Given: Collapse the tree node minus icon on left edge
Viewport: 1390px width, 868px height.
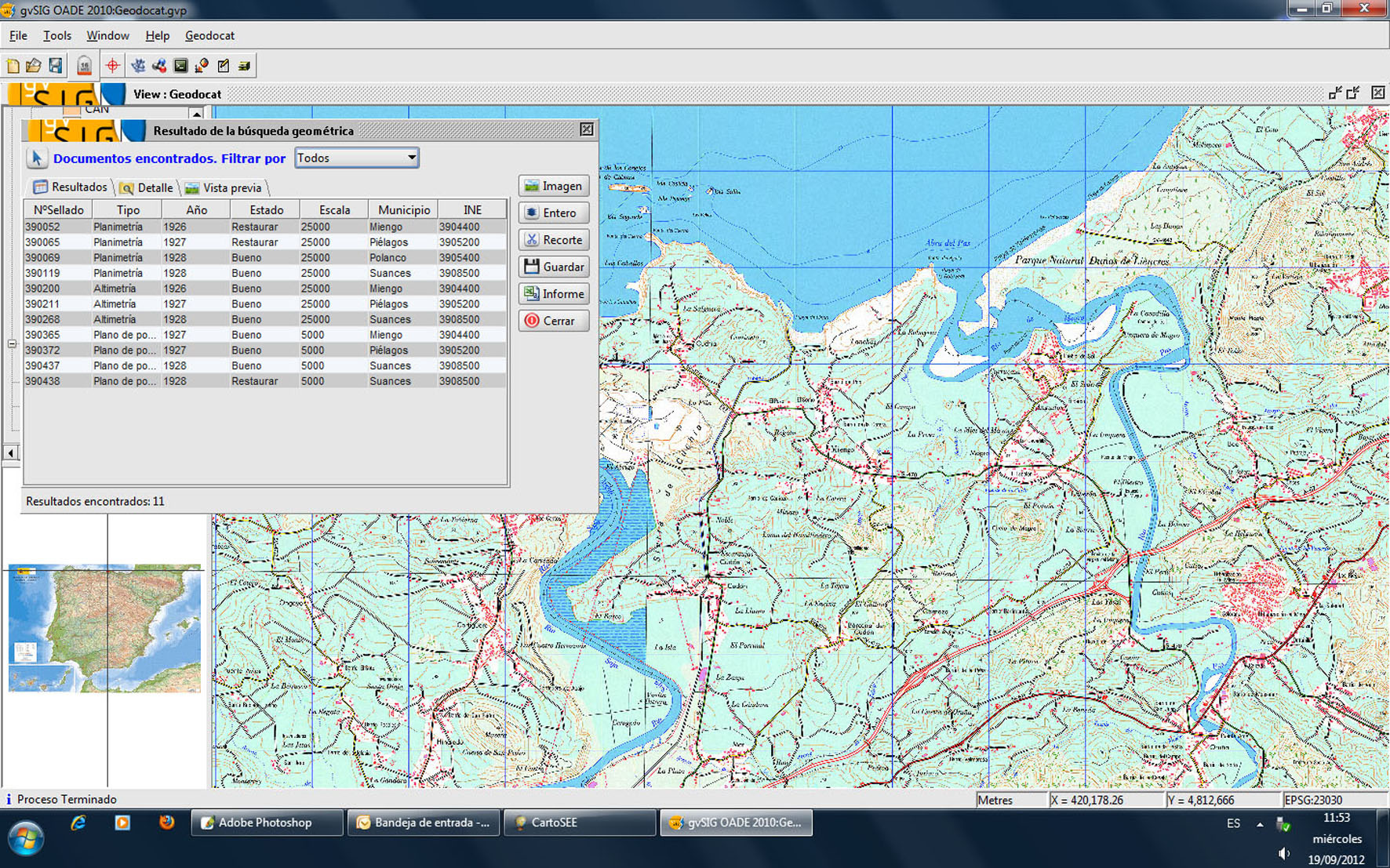Looking at the screenshot, I should coord(12,343).
